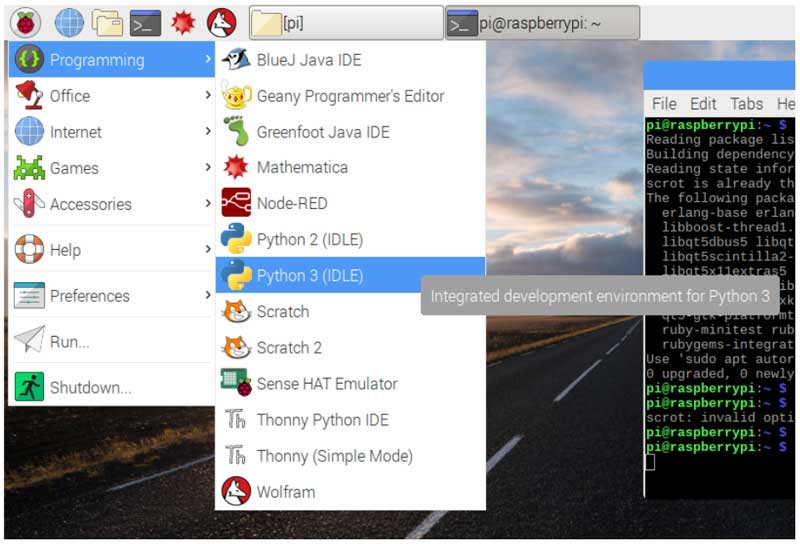Open the Tabs menu in the terminal
800x544 pixels.
click(x=746, y=104)
